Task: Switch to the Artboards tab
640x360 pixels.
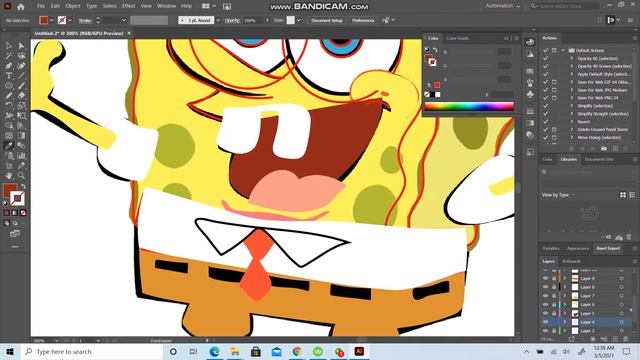Action: [x=571, y=261]
